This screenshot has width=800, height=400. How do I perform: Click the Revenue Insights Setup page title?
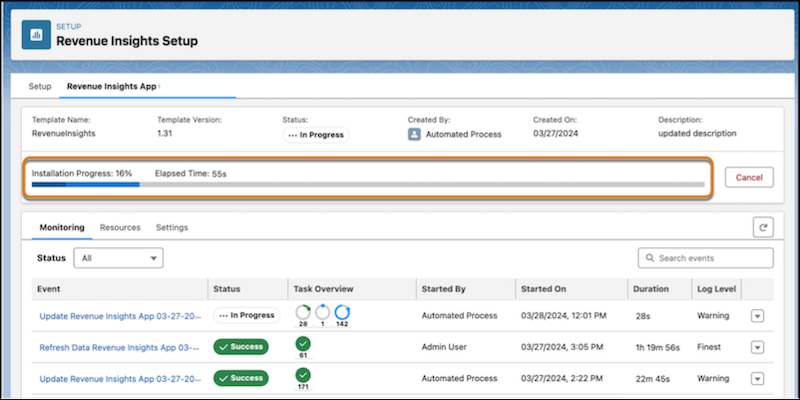coord(127,41)
